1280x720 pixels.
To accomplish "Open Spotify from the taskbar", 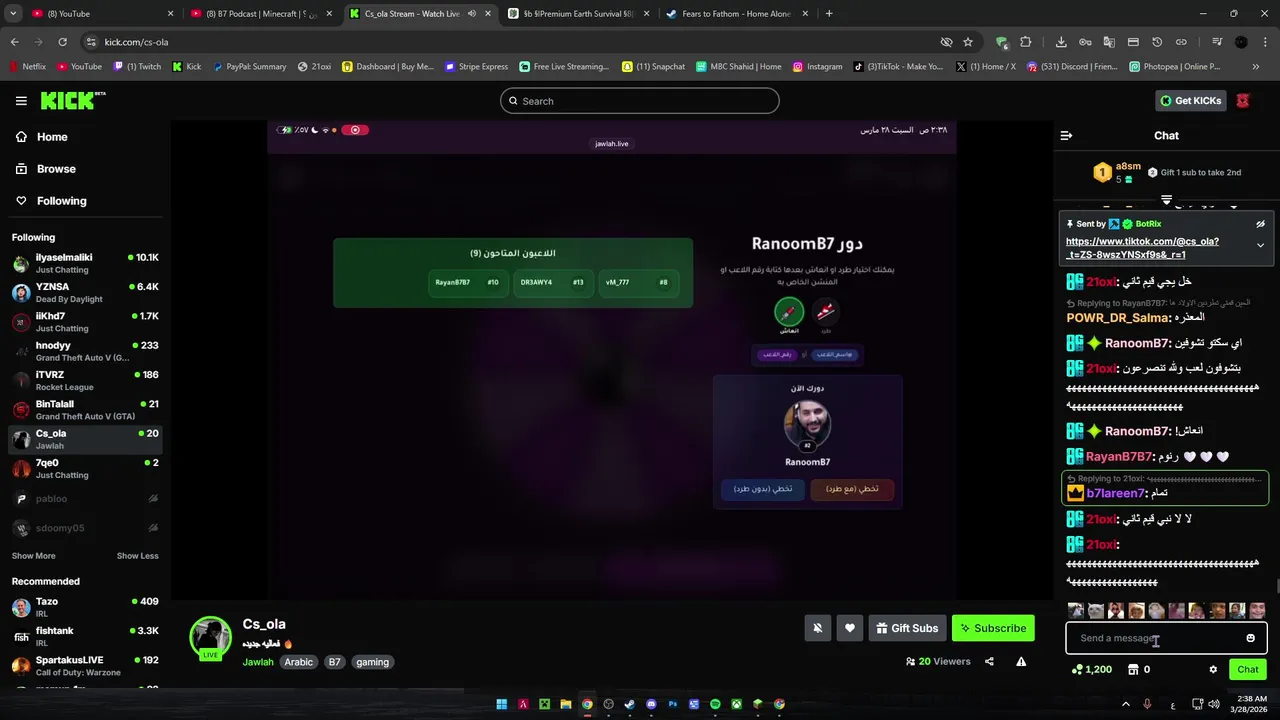I will pos(715,704).
